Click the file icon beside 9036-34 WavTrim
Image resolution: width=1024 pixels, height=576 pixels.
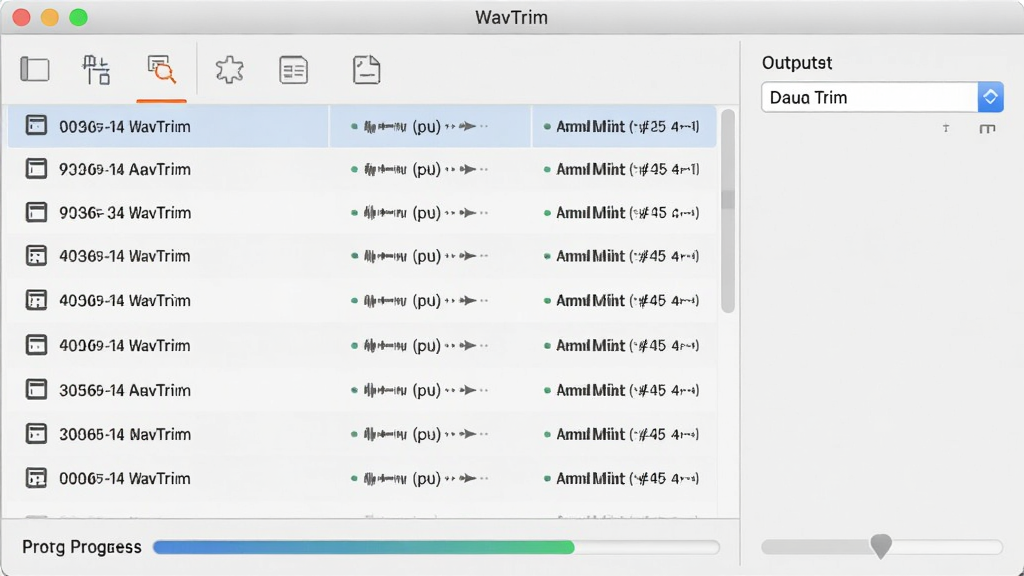click(36, 212)
